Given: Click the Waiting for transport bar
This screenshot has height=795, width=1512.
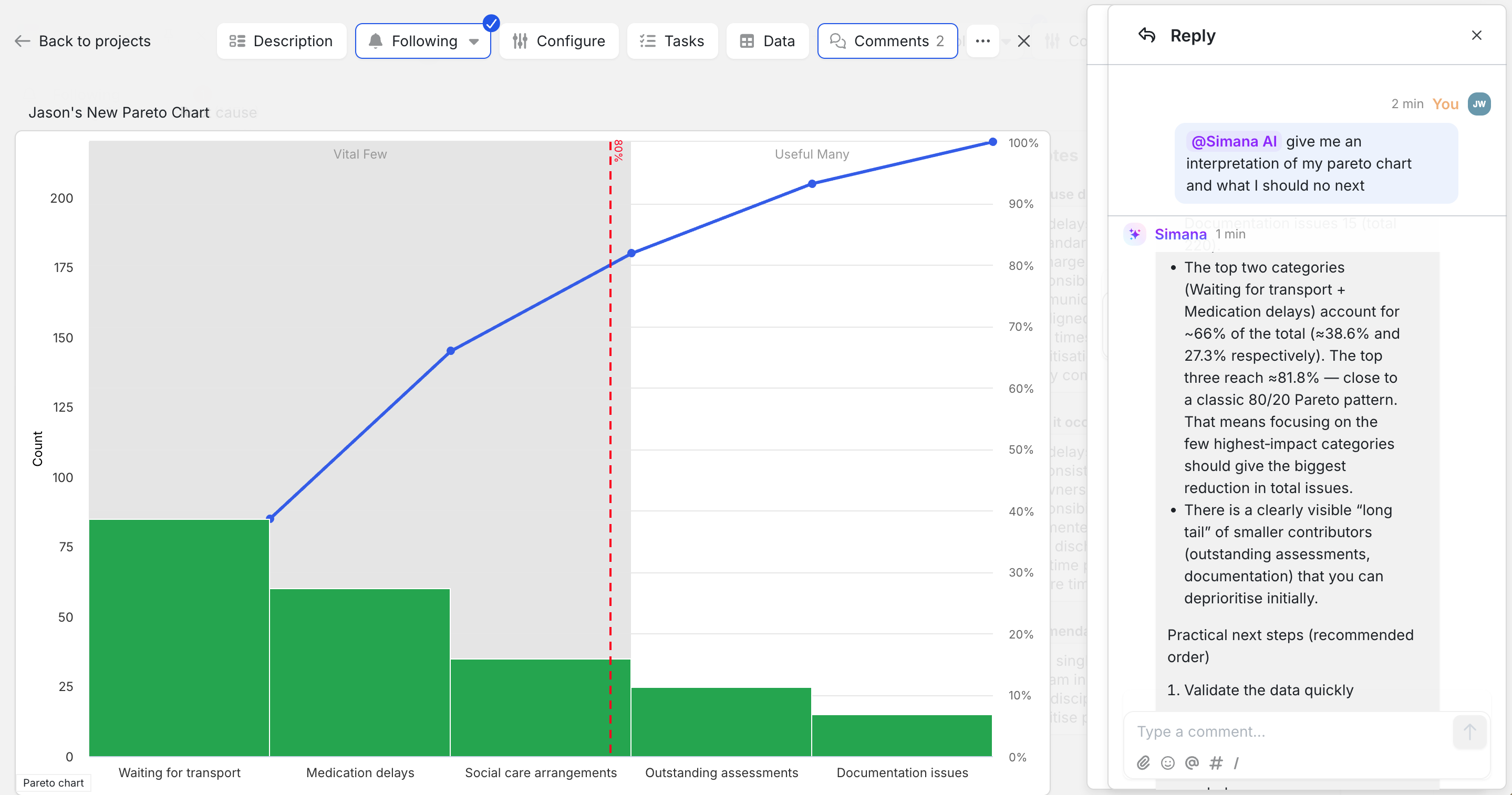Looking at the screenshot, I should tap(179, 638).
